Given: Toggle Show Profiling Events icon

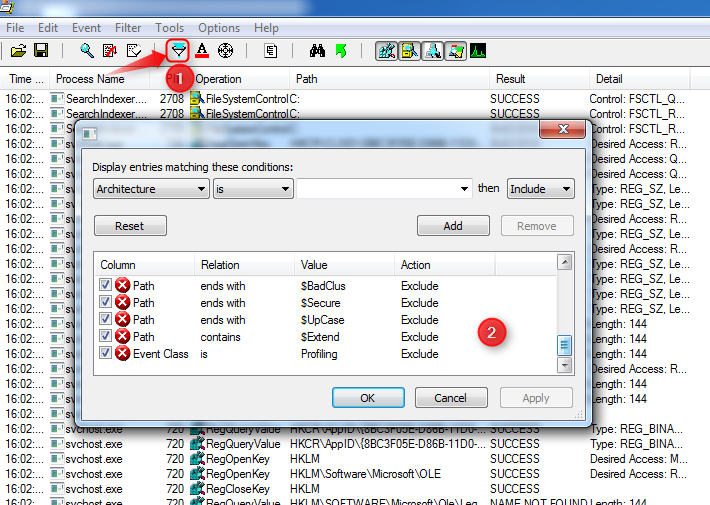Looking at the screenshot, I should (478, 51).
